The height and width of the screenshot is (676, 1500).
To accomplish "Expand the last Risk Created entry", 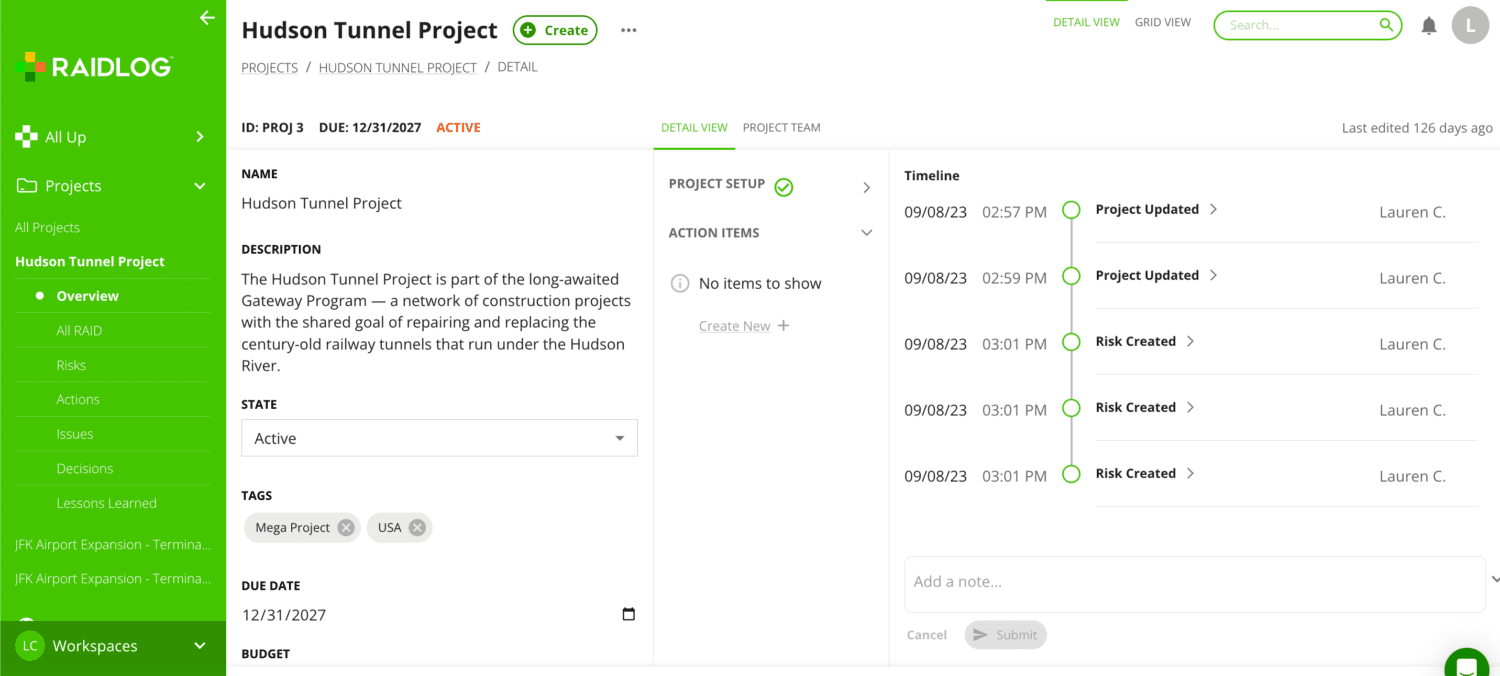I will coord(1190,473).
